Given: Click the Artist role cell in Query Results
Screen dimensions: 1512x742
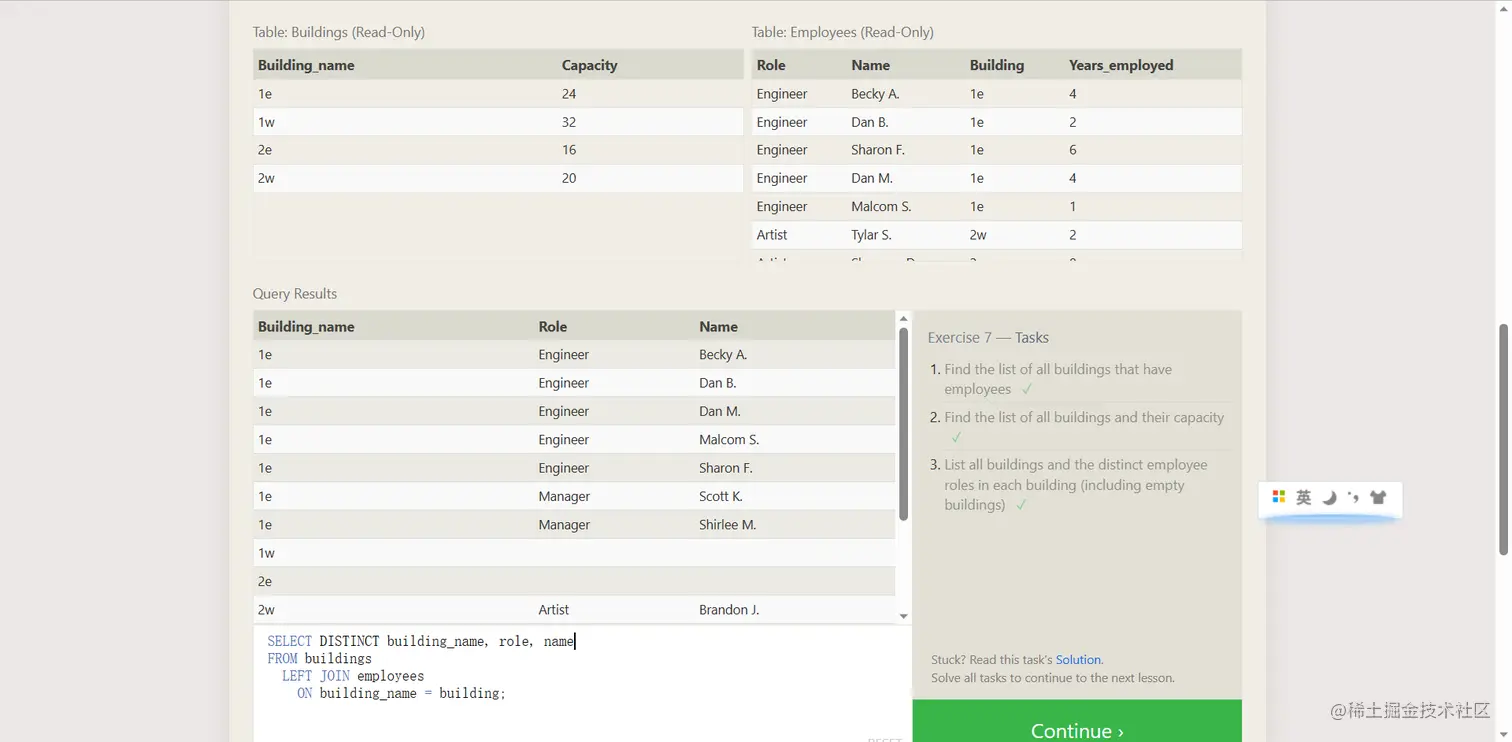Looking at the screenshot, I should pos(553,610).
